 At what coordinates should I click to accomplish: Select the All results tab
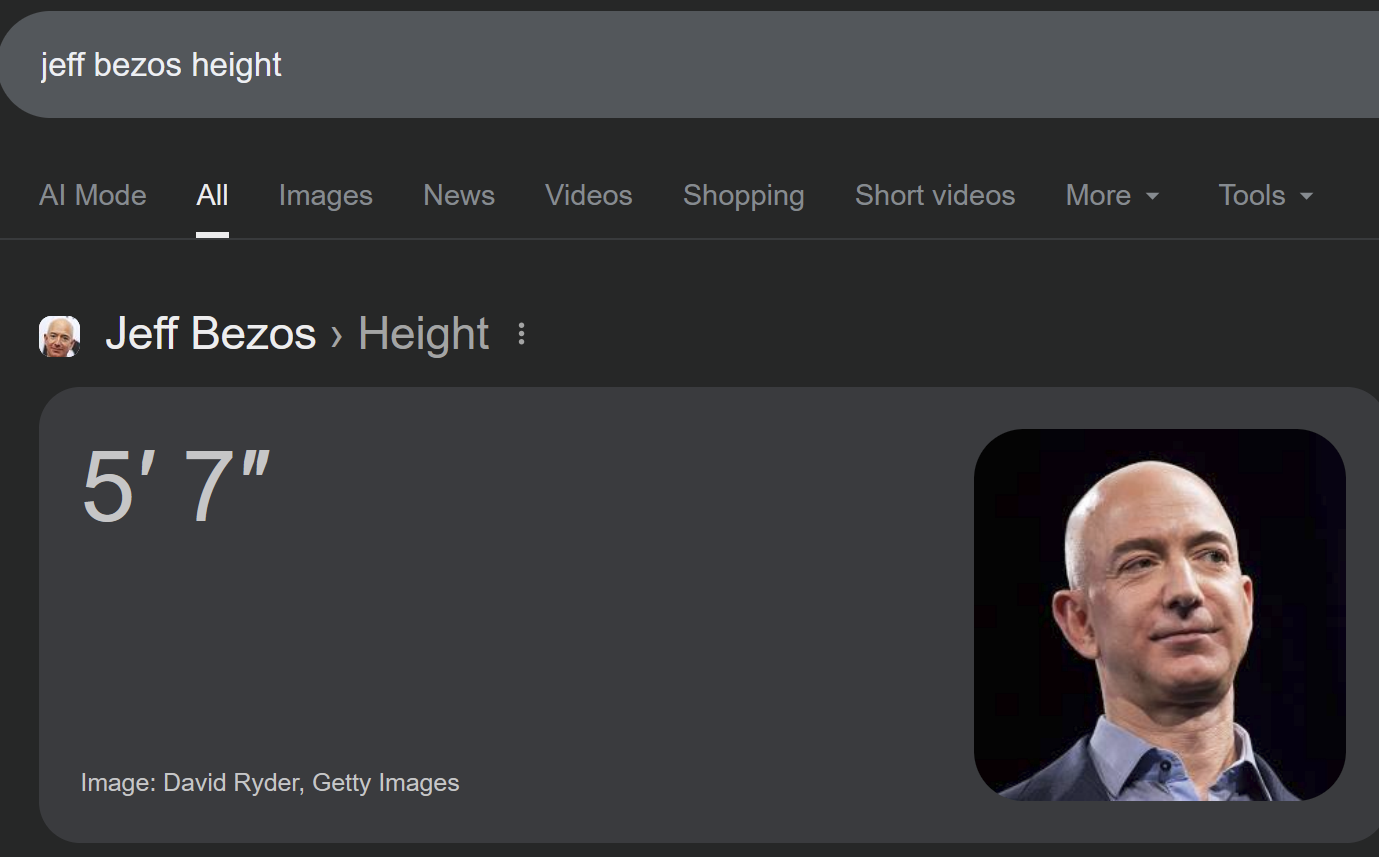click(212, 195)
